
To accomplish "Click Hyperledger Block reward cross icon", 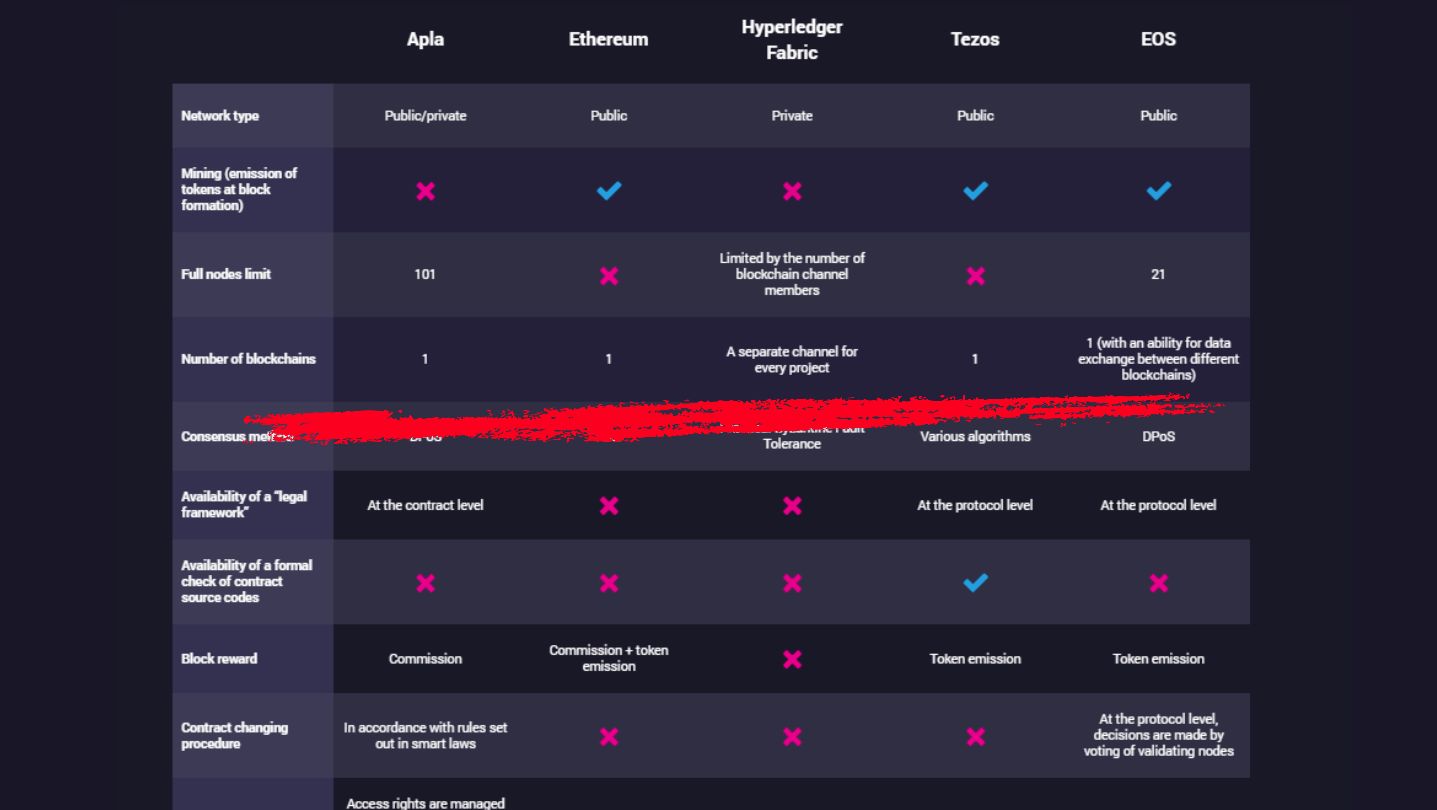I will pos(792,659).
